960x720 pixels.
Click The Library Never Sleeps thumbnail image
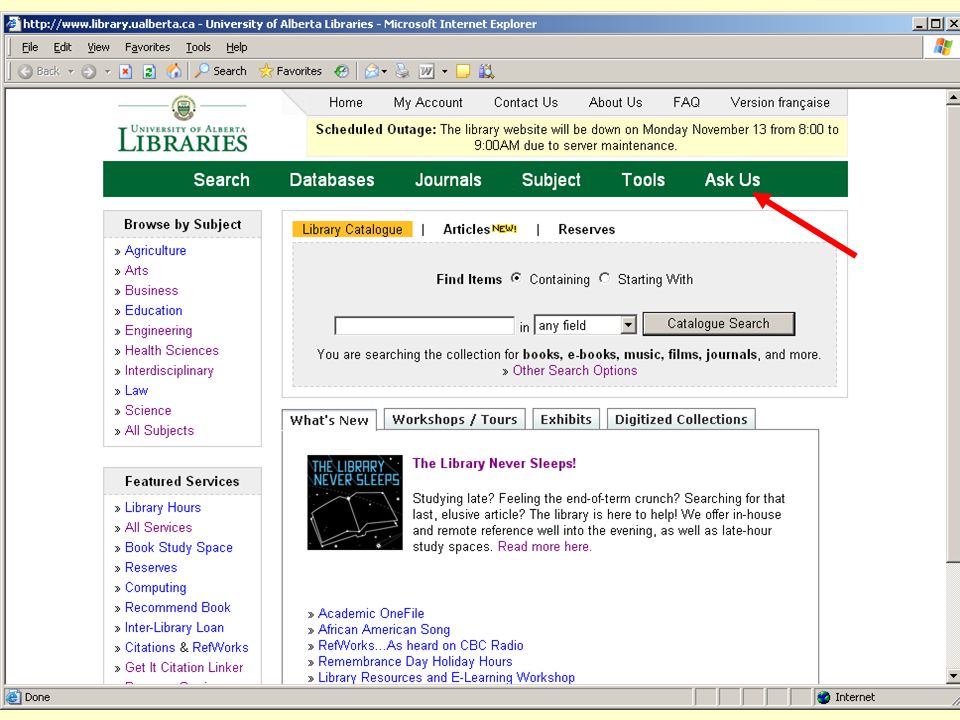[355, 502]
